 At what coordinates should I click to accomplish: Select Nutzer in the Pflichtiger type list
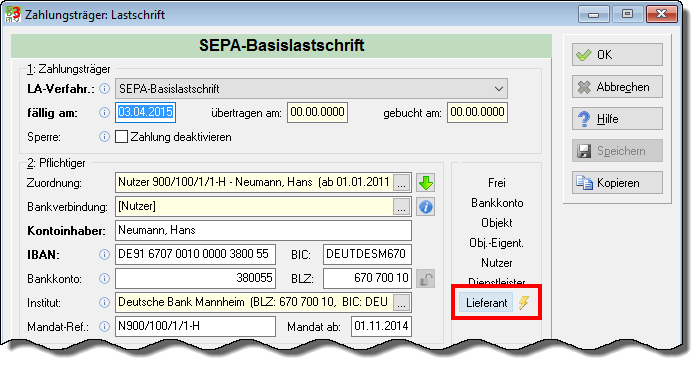pyautogui.click(x=497, y=263)
